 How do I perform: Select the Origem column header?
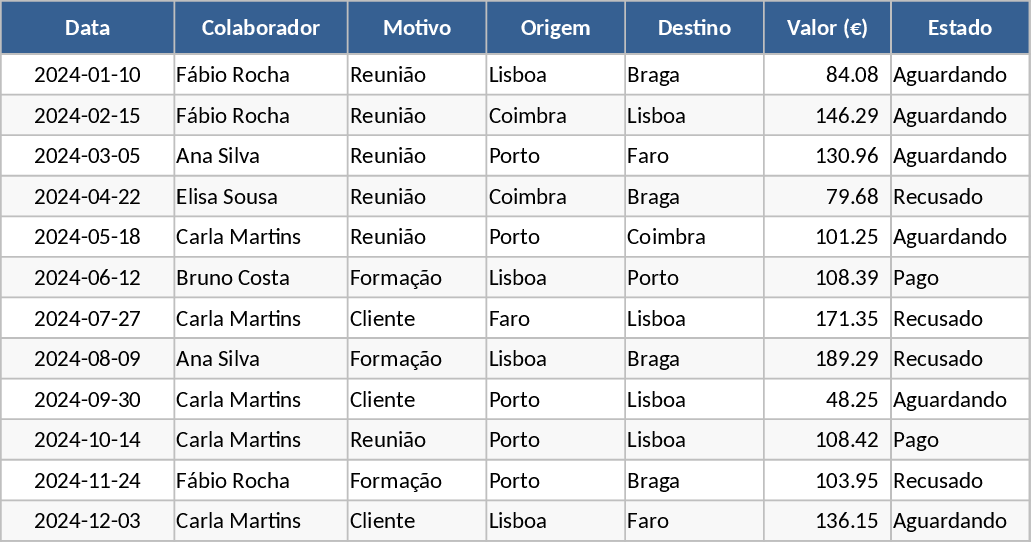coord(555,28)
